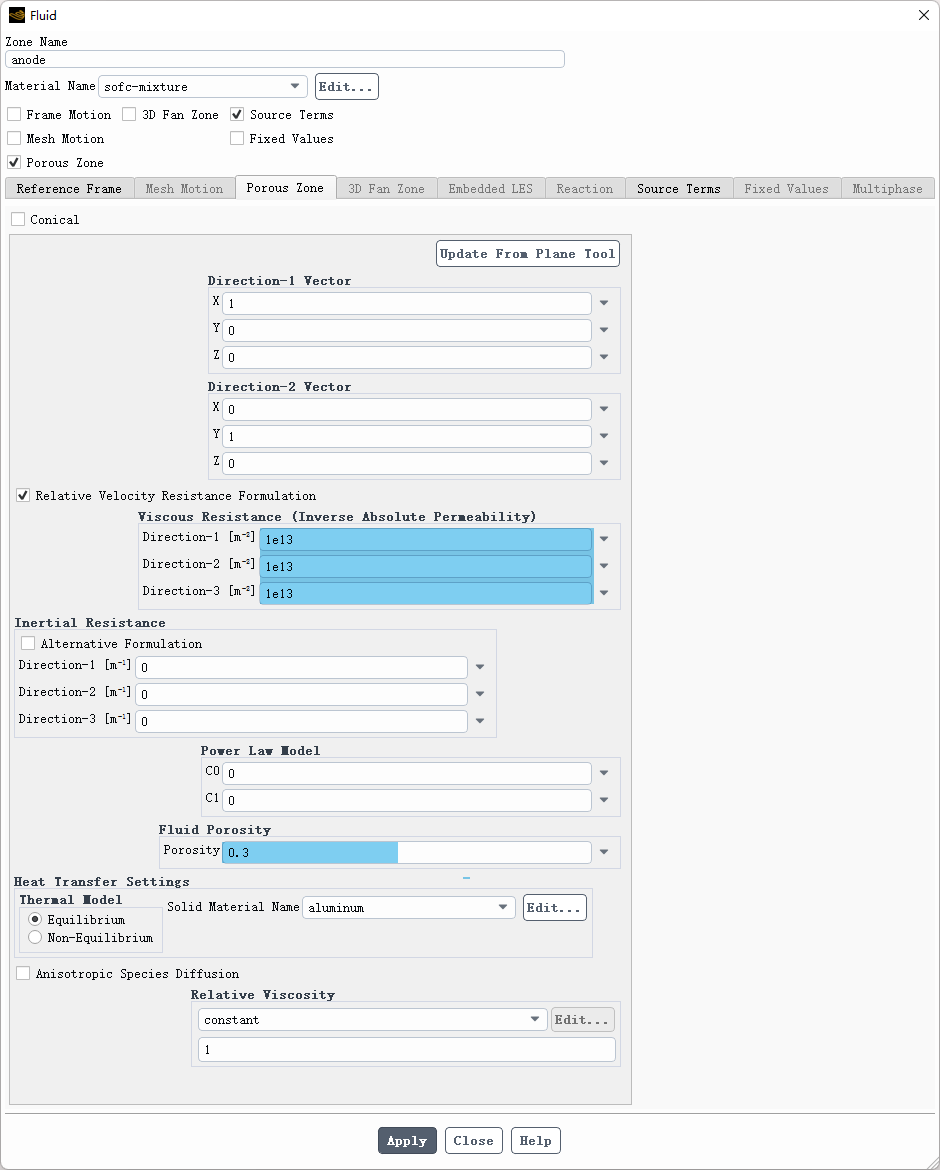
Task: Click the Fluent app icon in title bar
Action: click(x=16, y=15)
